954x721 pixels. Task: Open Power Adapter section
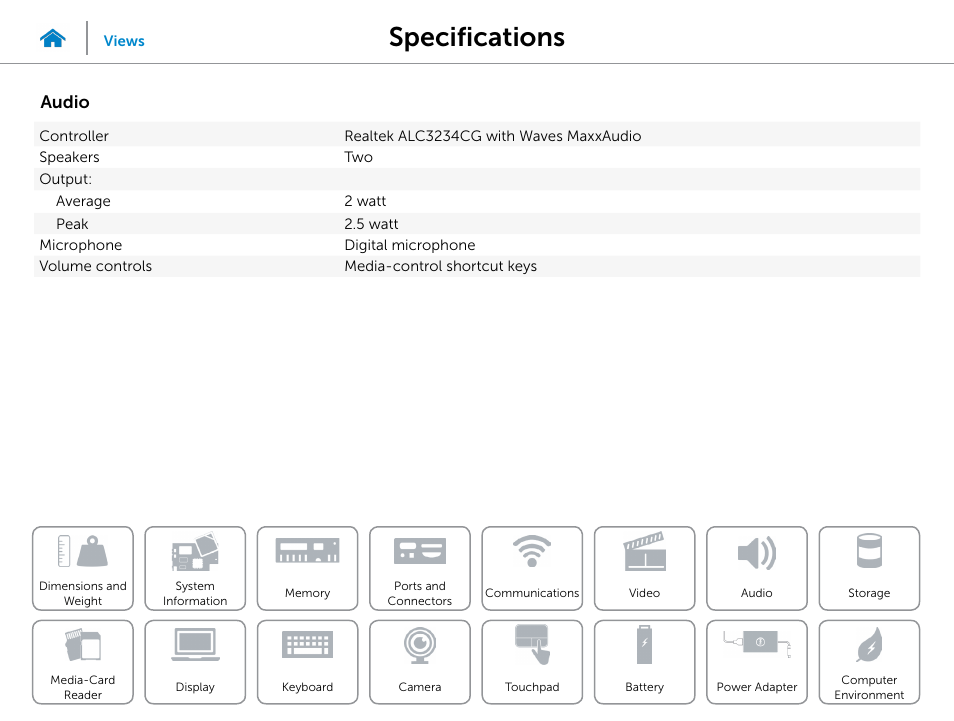(x=757, y=662)
